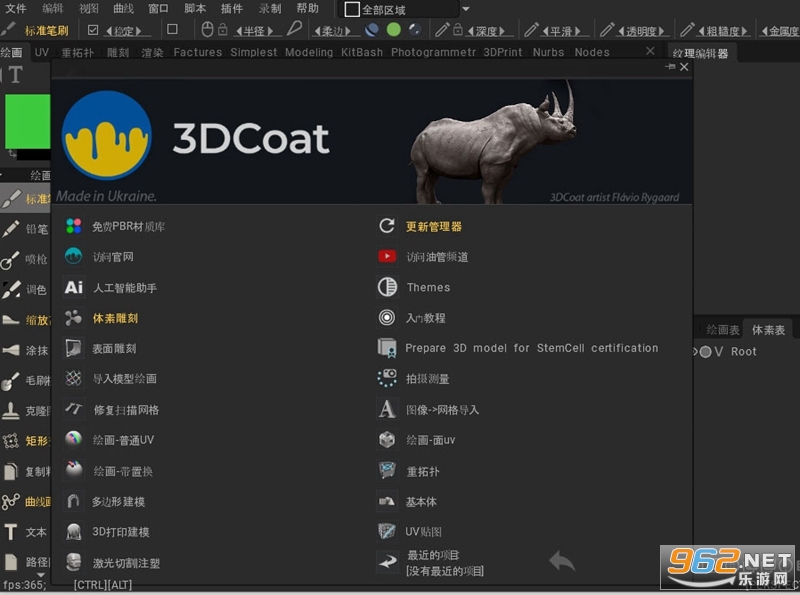
Task: Open the Ai assistant icon
Action: click(x=73, y=287)
